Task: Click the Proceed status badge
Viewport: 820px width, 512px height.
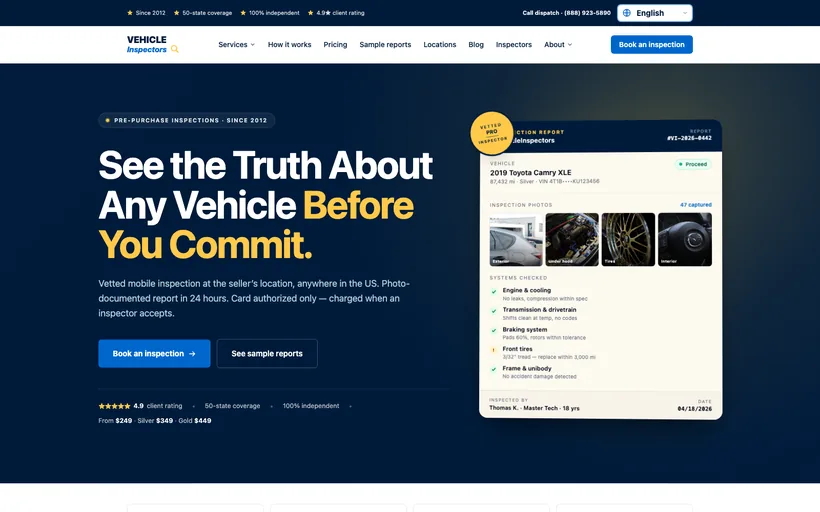Action: coord(693,164)
